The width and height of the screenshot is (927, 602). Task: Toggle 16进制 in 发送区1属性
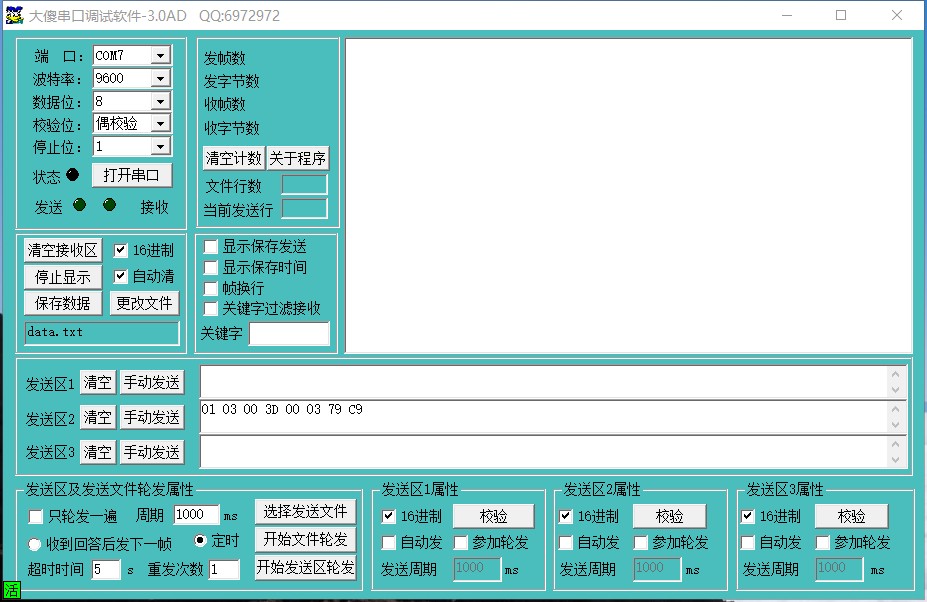tap(388, 516)
